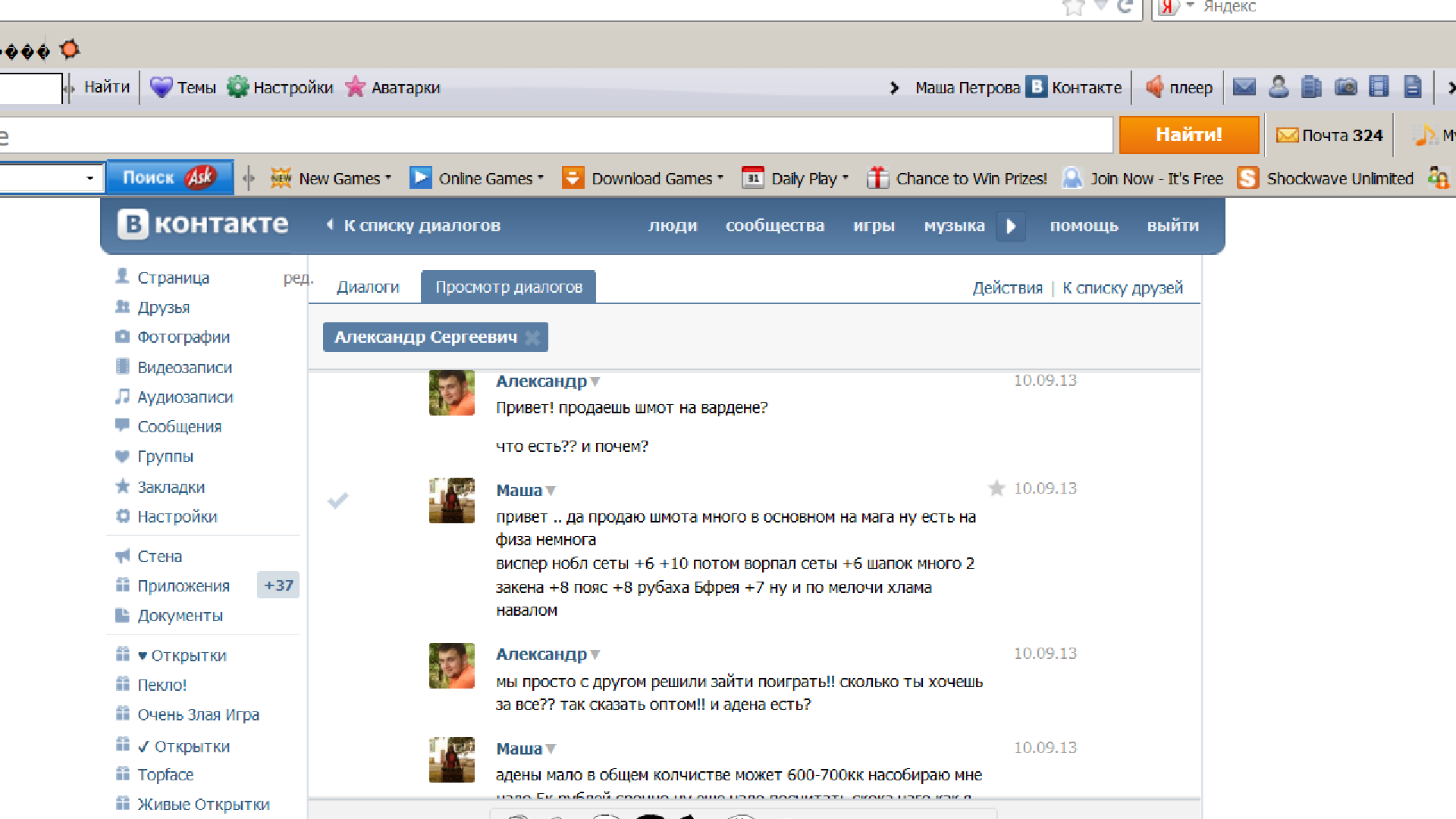The image size is (1456, 819).
Task: Click the orange Найти! button
Action: pyautogui.click(x=1188, y=135)
